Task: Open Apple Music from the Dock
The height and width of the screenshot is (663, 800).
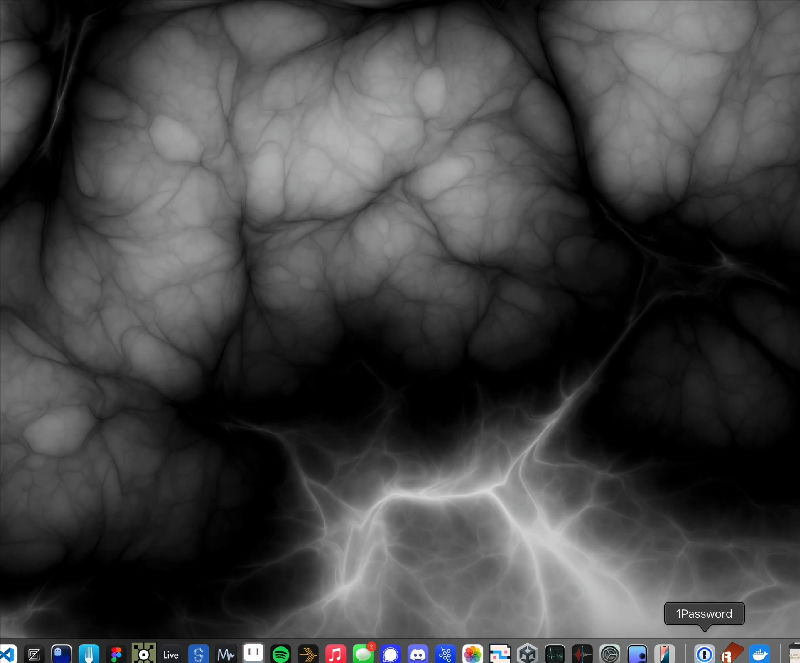Action: point(335,653)
